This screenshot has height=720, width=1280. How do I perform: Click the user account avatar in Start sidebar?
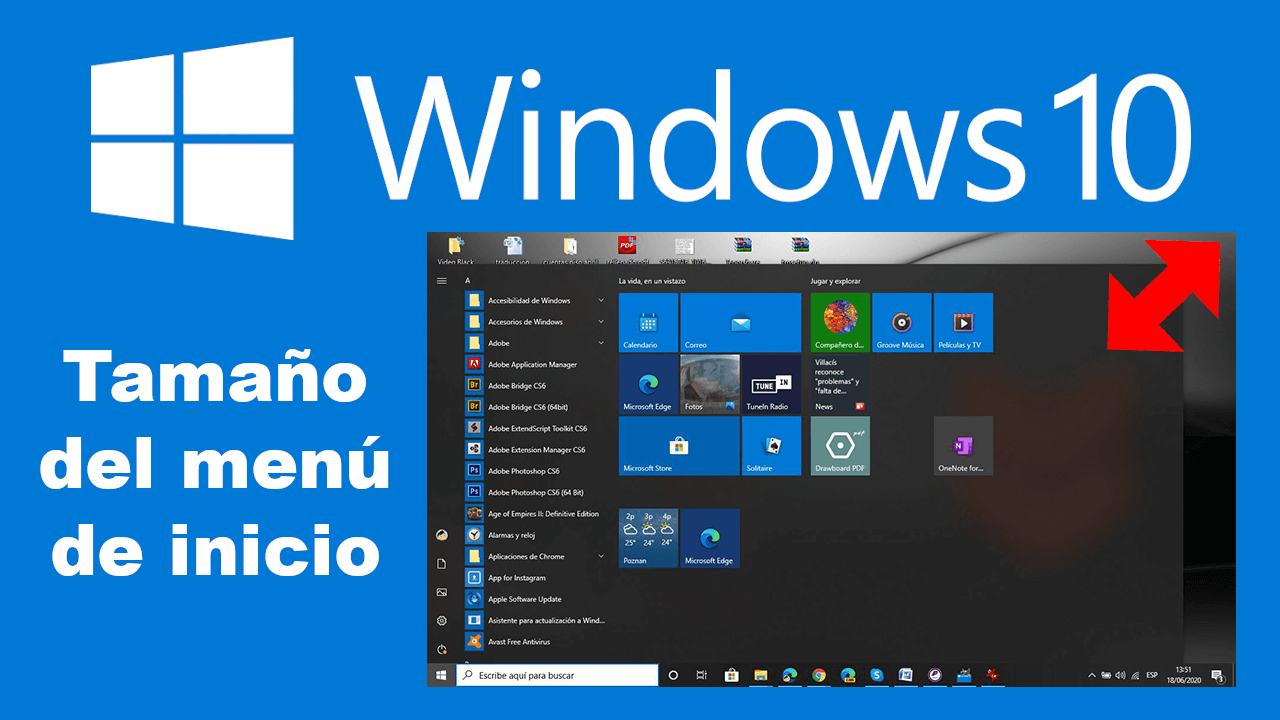click(x=442, y=535)
